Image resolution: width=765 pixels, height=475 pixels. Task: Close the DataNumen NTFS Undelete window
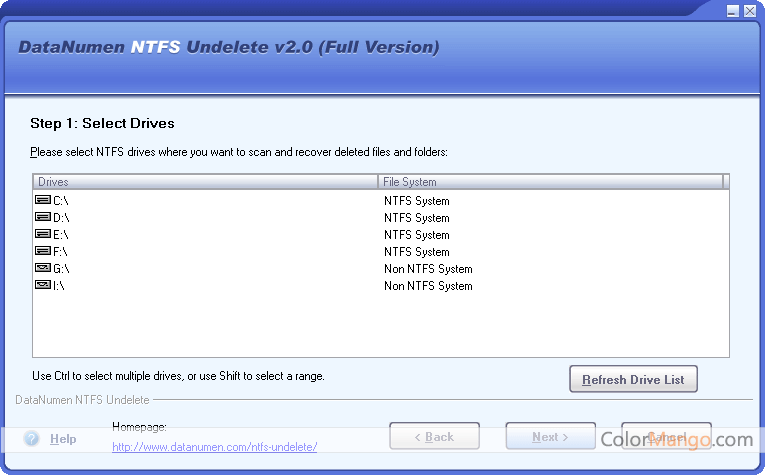tap(750, 11)
